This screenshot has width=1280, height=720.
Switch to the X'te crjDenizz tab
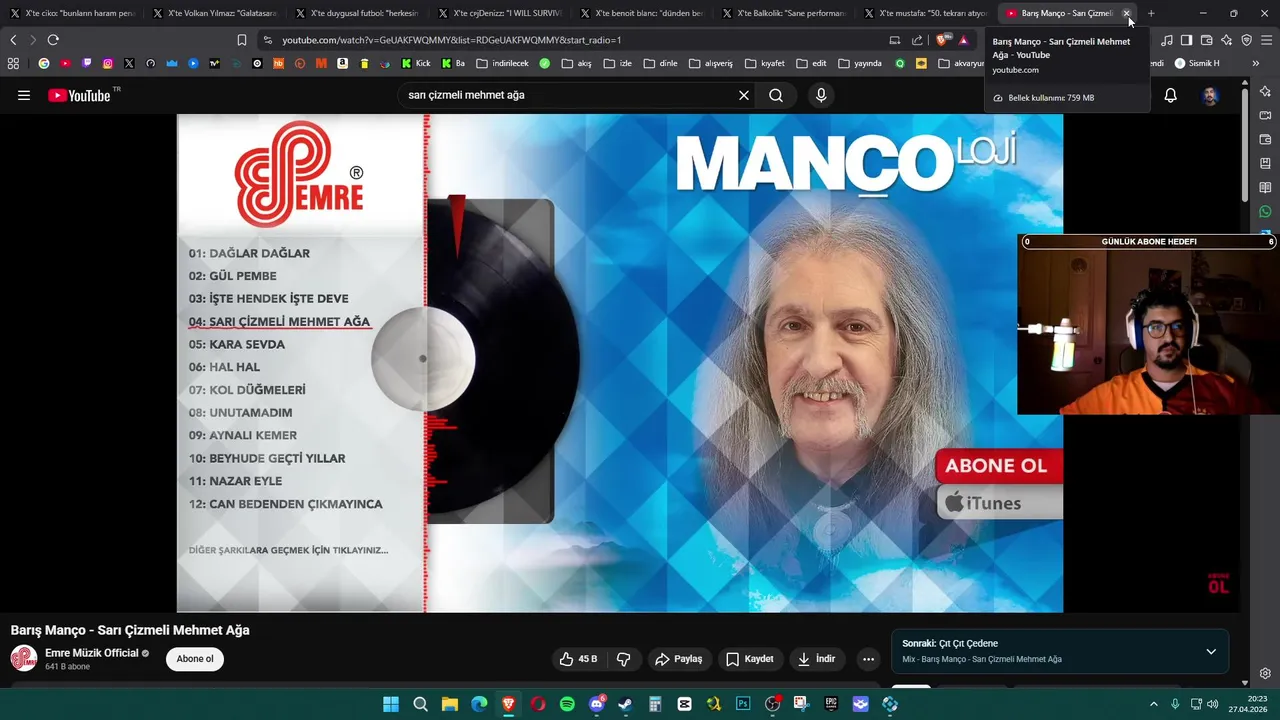tap(498, 13)
